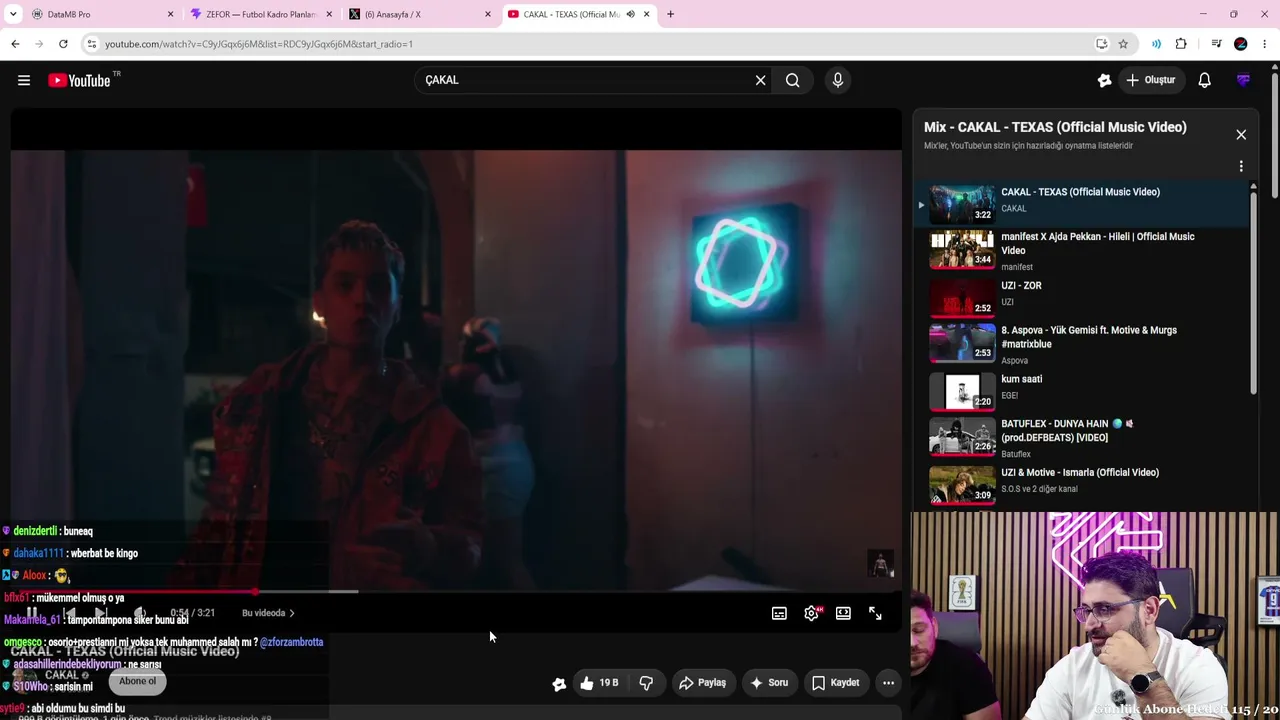Subscribe with the Abone ol button
This screenshot has width=1280, height=720.
coord(137,681)
